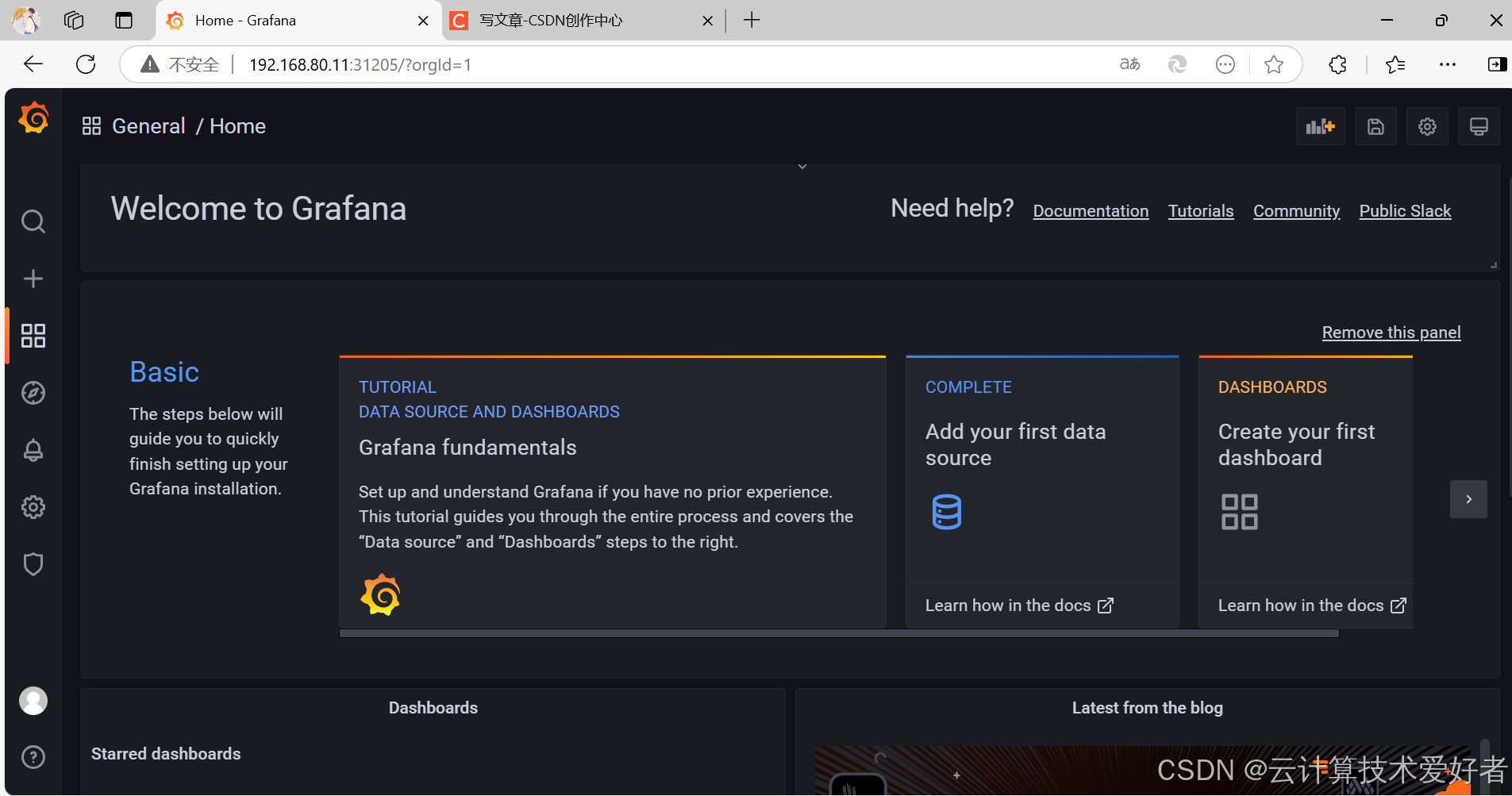Viewport: 1512px width, 796px height.
Task: Open the Configuration gear in the sidebar
Action: 33,507
